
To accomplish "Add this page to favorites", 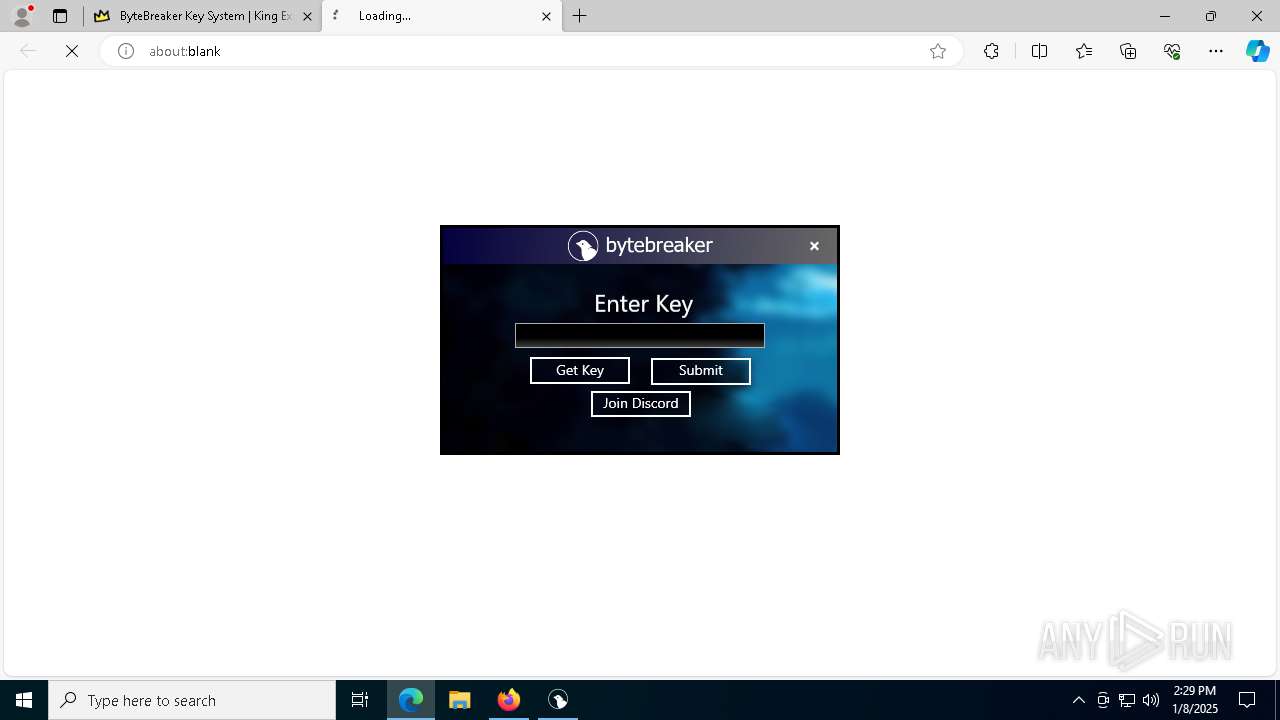I will tap(938, 51).
